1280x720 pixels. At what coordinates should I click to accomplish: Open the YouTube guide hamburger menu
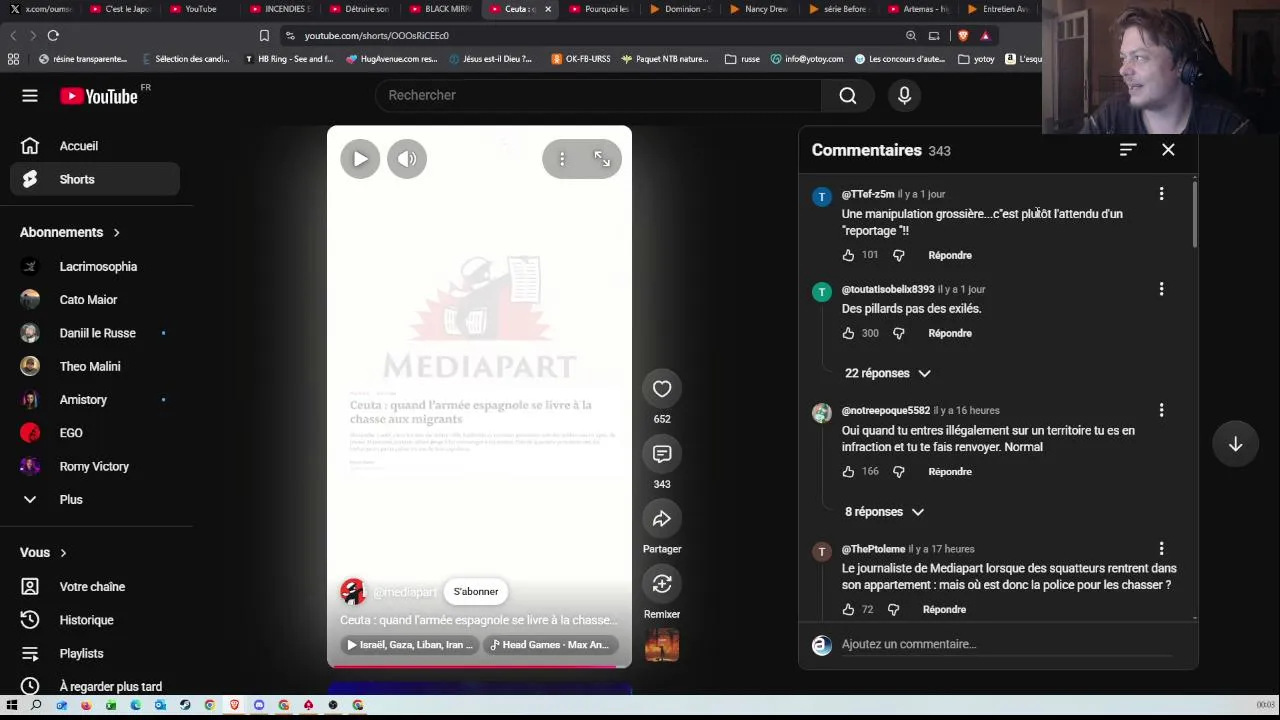click(x=30, y=96)
